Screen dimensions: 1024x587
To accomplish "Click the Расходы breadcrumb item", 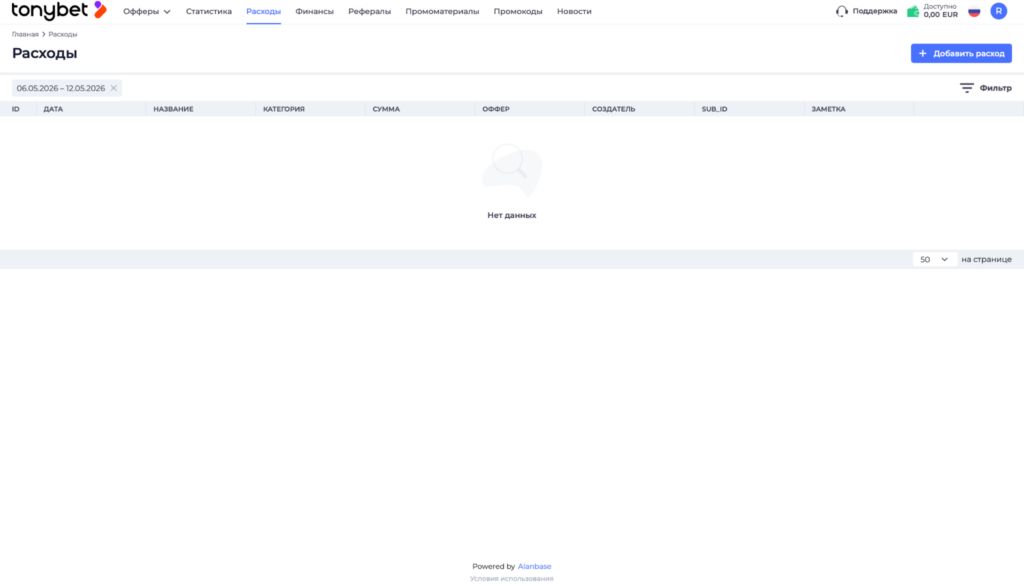I will [63, 34].
